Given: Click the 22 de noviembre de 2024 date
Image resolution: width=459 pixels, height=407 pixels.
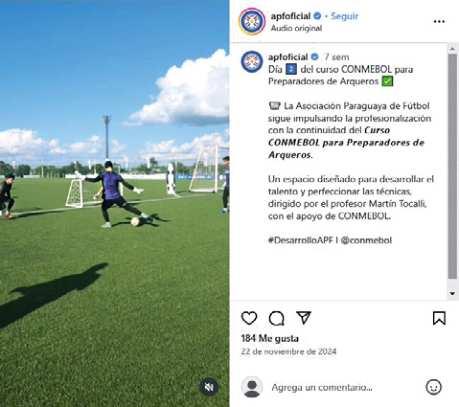Looking at the screenshot, I should tap(289, 352).
